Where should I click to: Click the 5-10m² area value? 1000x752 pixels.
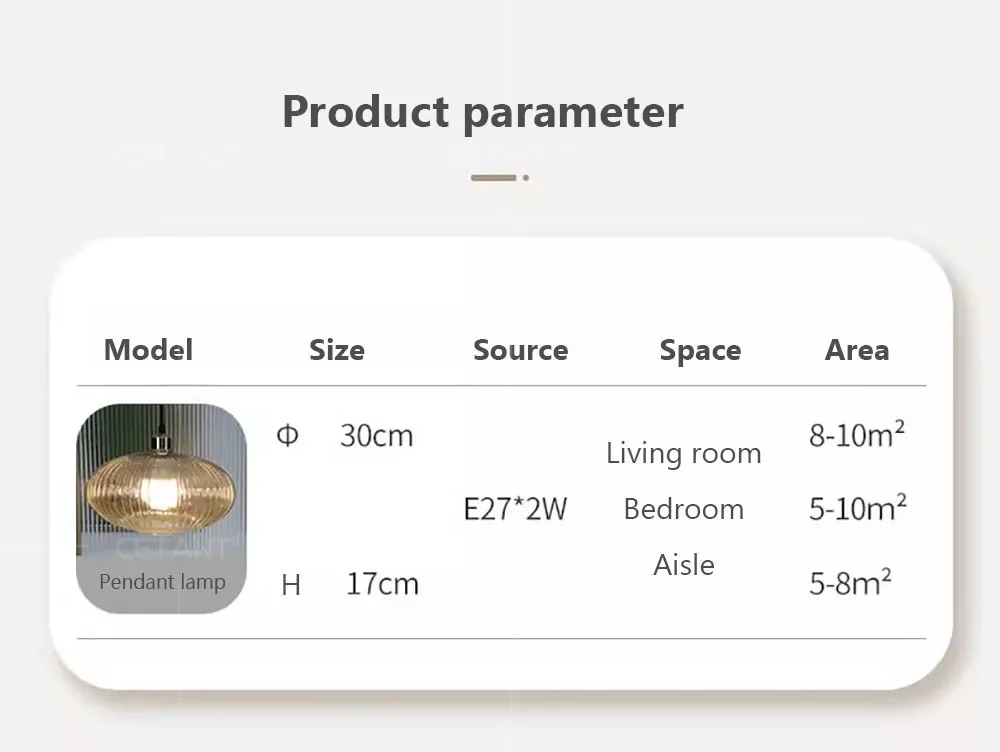pos(857,509)
